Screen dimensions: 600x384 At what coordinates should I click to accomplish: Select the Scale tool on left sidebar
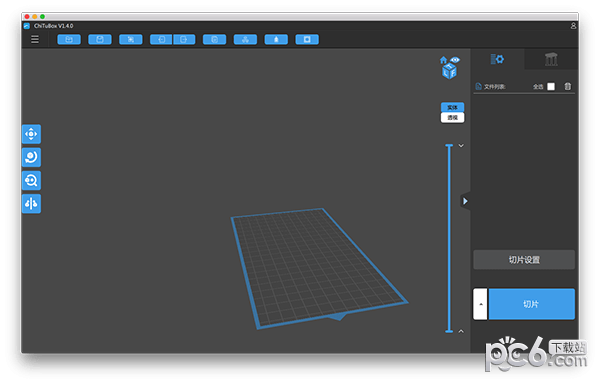point(31,181)
